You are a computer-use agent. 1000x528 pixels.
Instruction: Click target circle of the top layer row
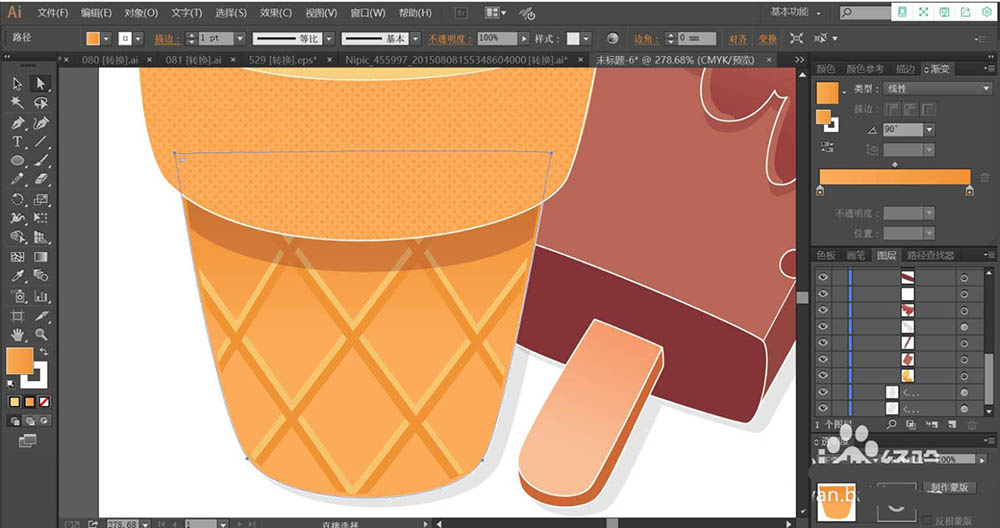click(x=964, y=277)
